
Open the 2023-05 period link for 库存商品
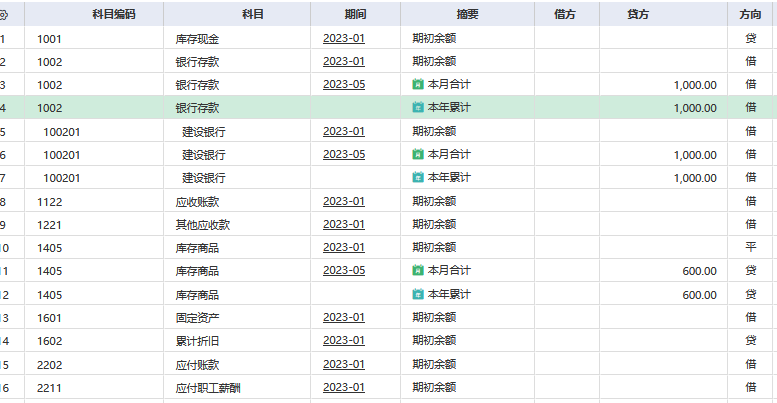pyautogui.click(x=344, y=271)
